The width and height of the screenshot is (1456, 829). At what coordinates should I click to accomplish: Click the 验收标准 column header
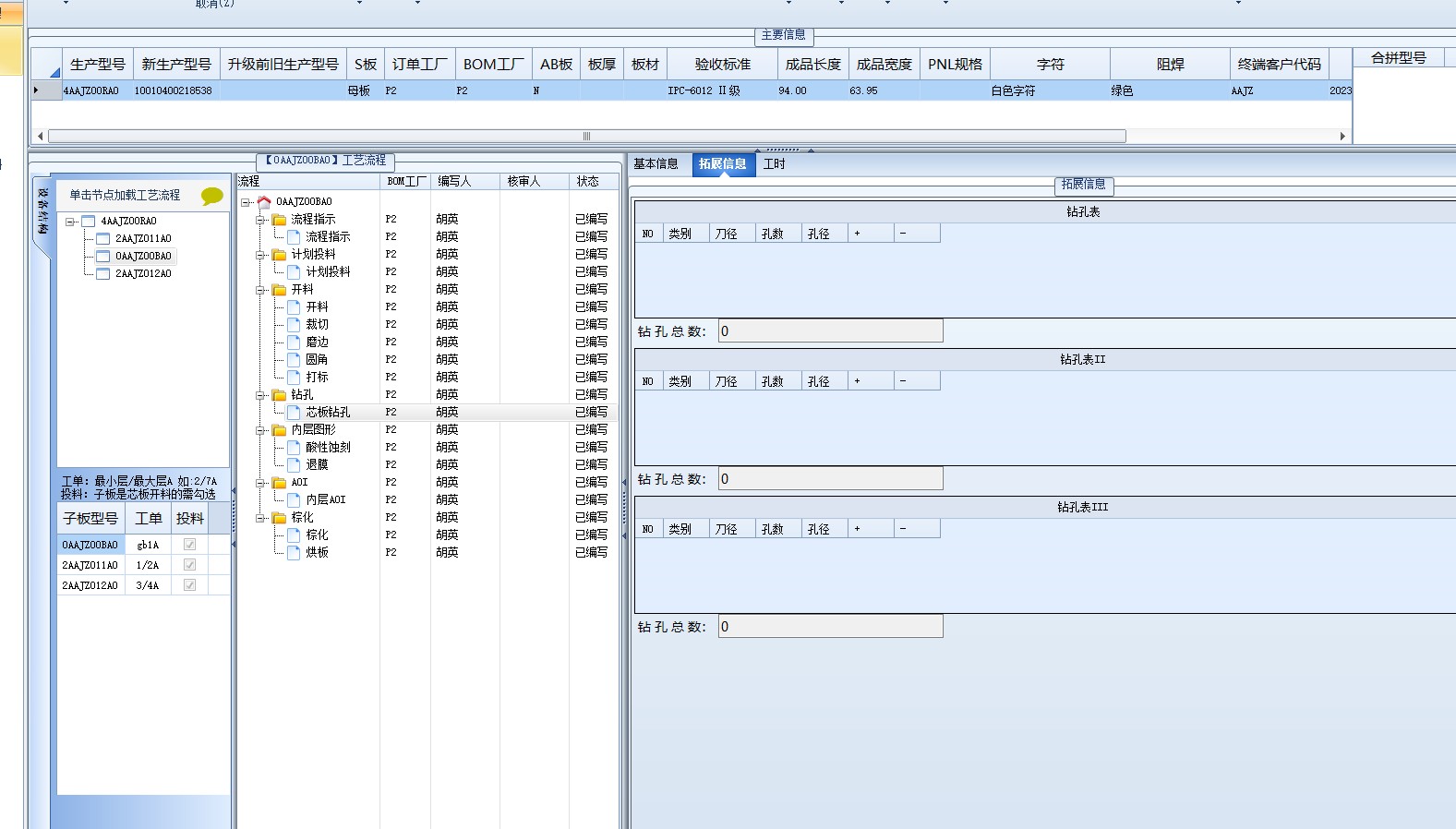pos(722,64)
